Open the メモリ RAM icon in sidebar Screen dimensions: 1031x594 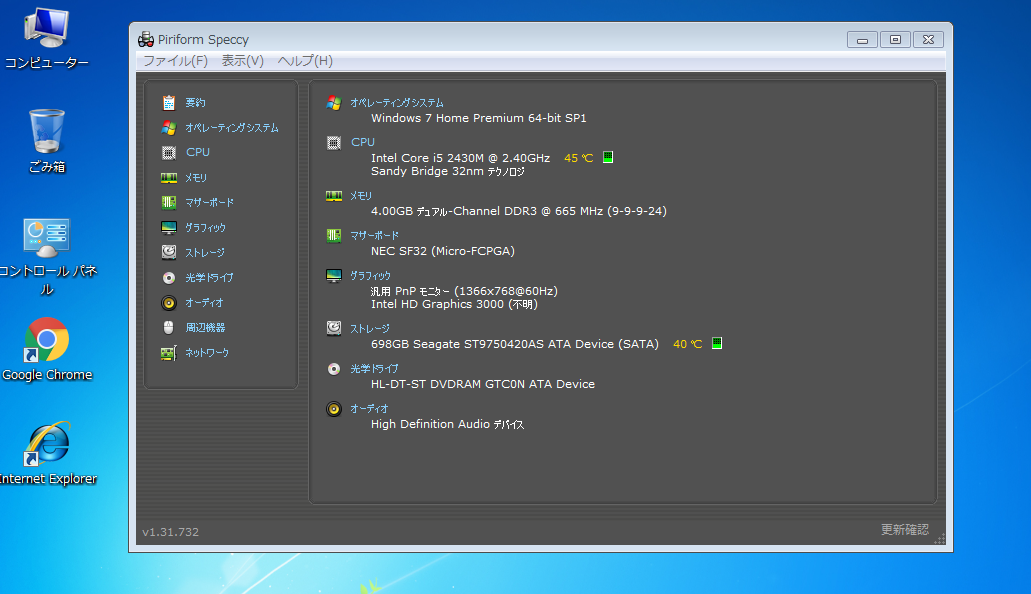tap(168, 178)
